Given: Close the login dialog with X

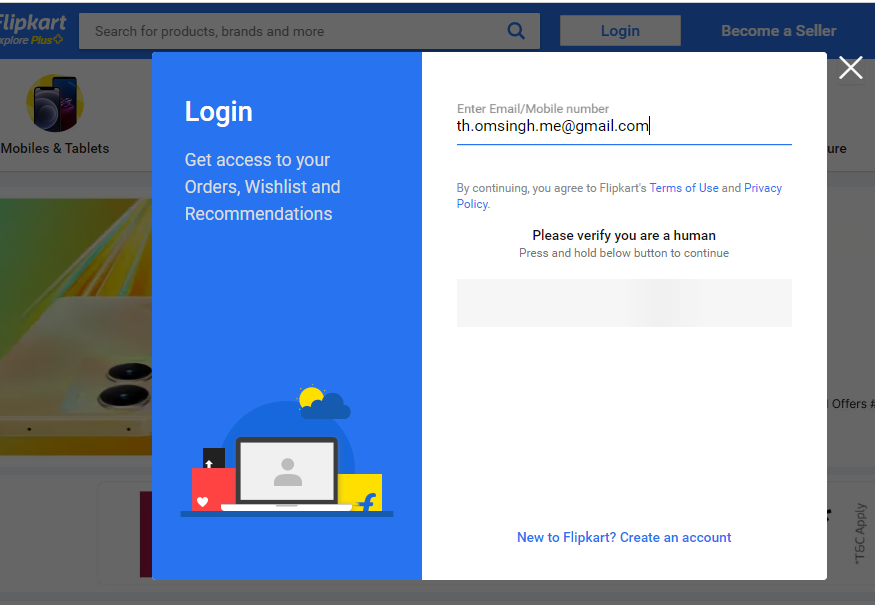Looking at the screenshot, I should tap(850, 68).
